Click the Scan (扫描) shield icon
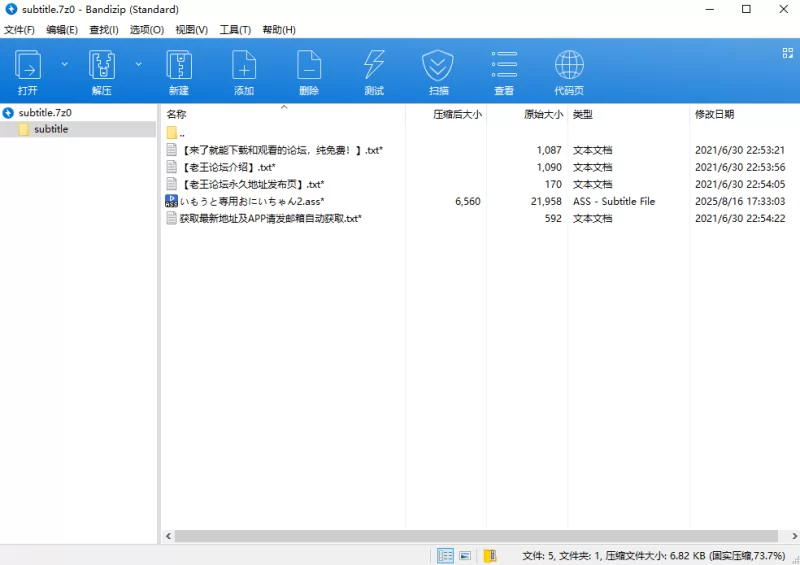This screenshot has height=565, width=800. 438,65
